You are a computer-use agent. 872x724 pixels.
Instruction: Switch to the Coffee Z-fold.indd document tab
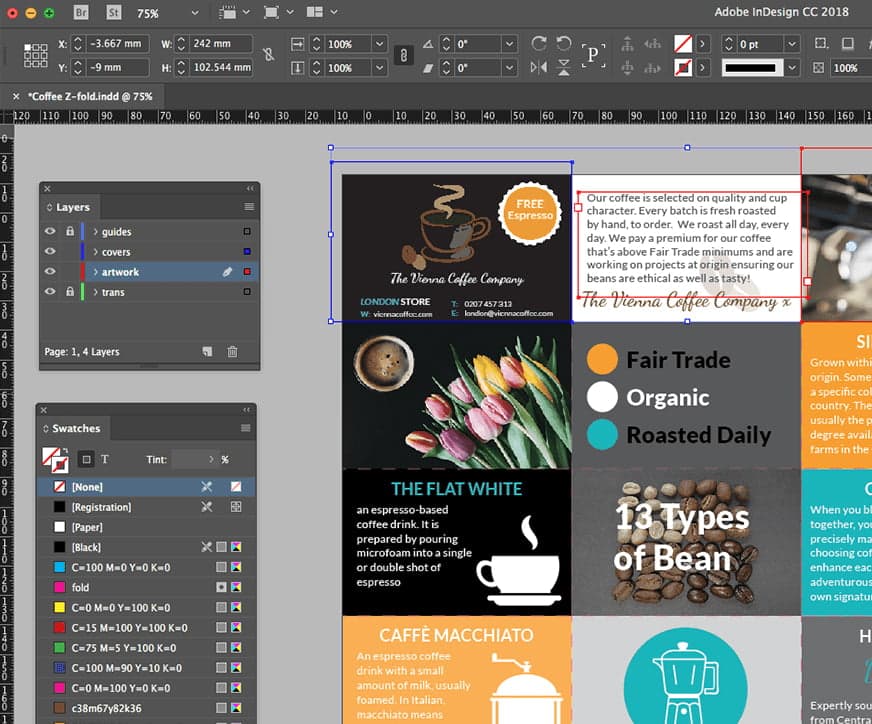[x=90, y=96]
